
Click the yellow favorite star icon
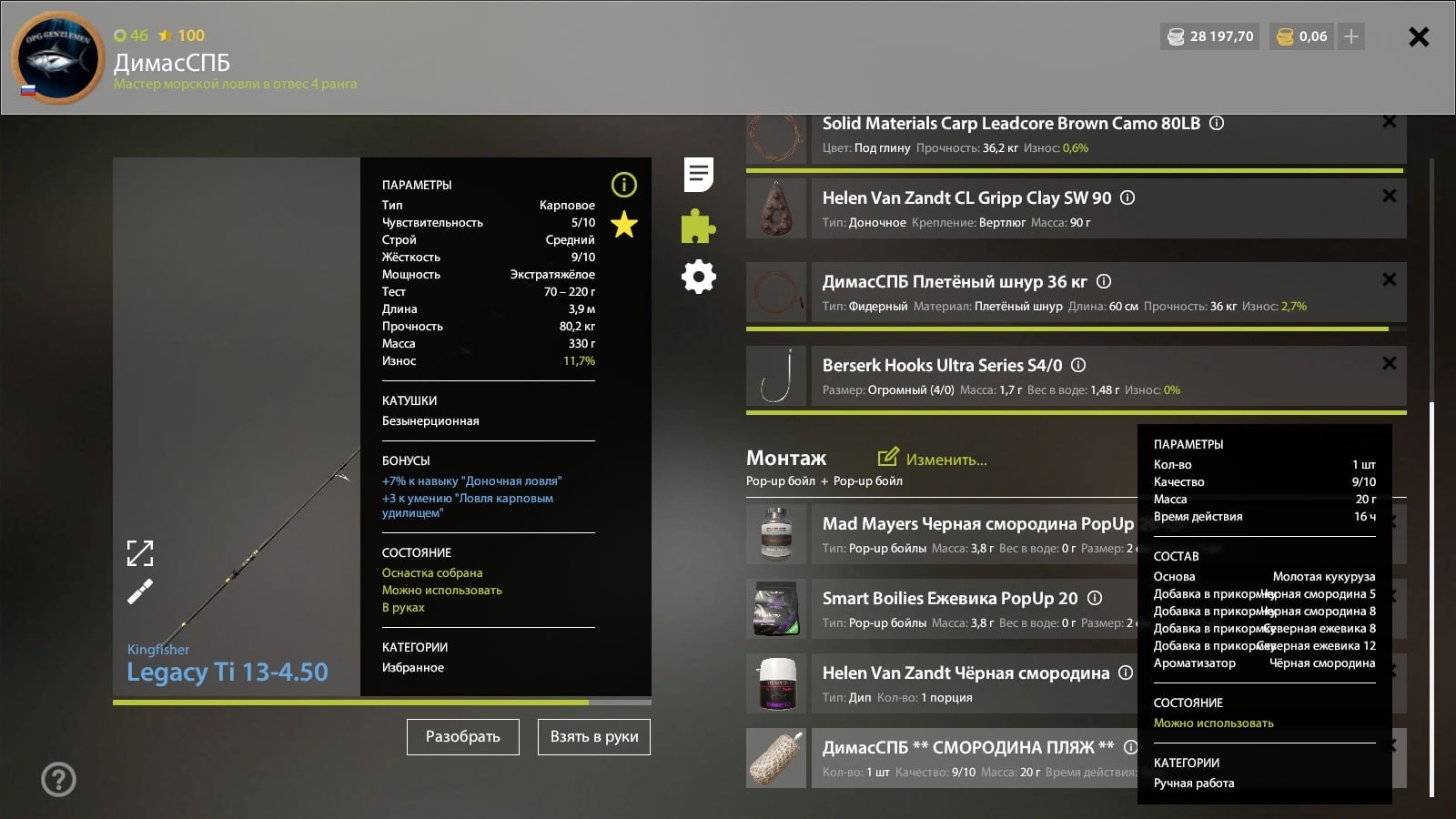point(624,224)
